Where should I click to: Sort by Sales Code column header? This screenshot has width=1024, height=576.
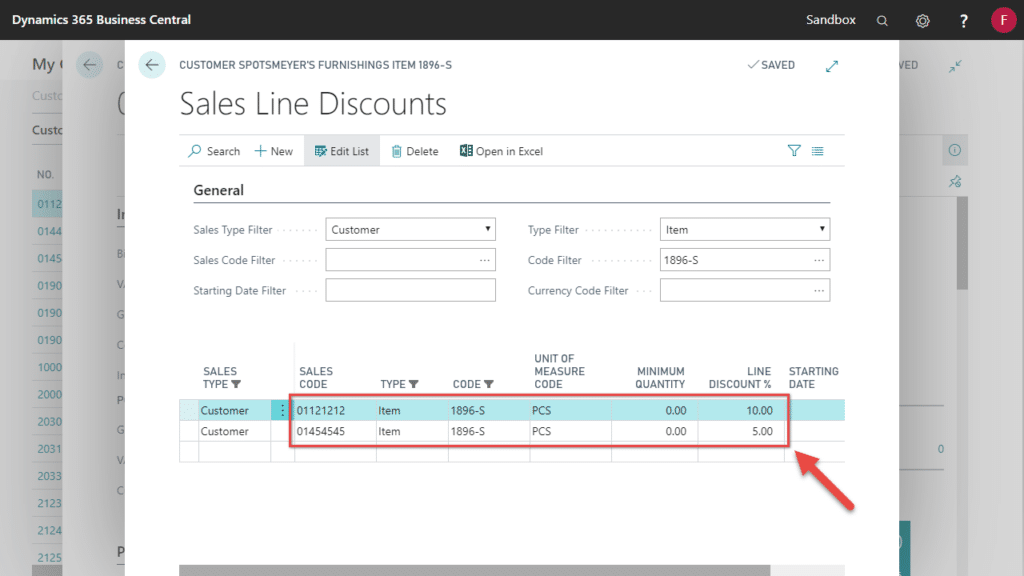pyautogui.click(x=316, y=377)
